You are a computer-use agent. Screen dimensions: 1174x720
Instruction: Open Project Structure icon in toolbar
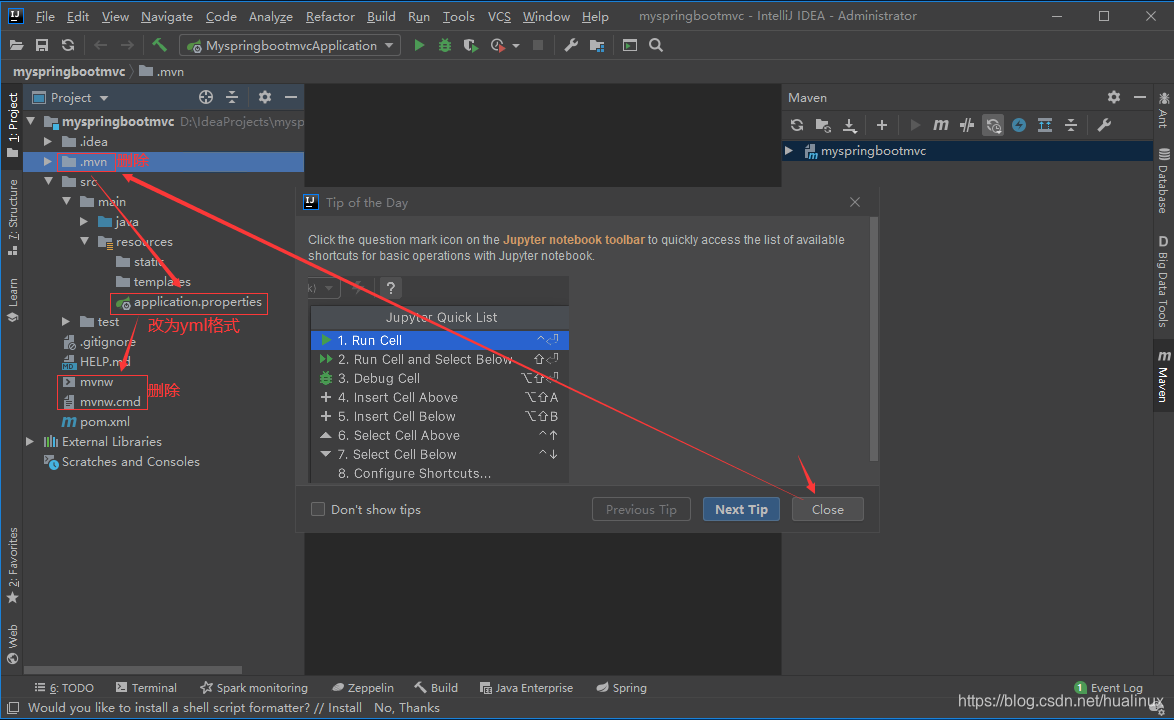pos(597,46)
